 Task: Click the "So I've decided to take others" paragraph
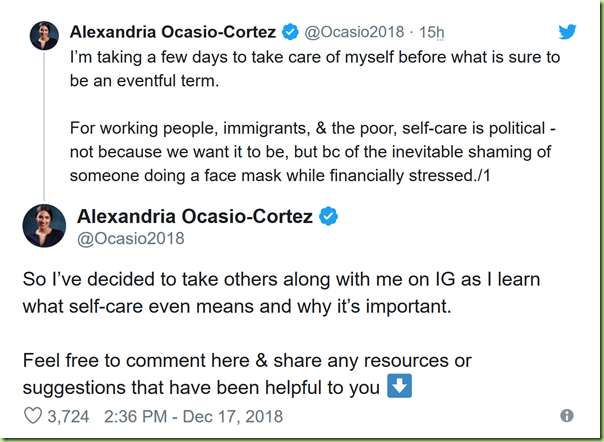[x=281, y=292]
